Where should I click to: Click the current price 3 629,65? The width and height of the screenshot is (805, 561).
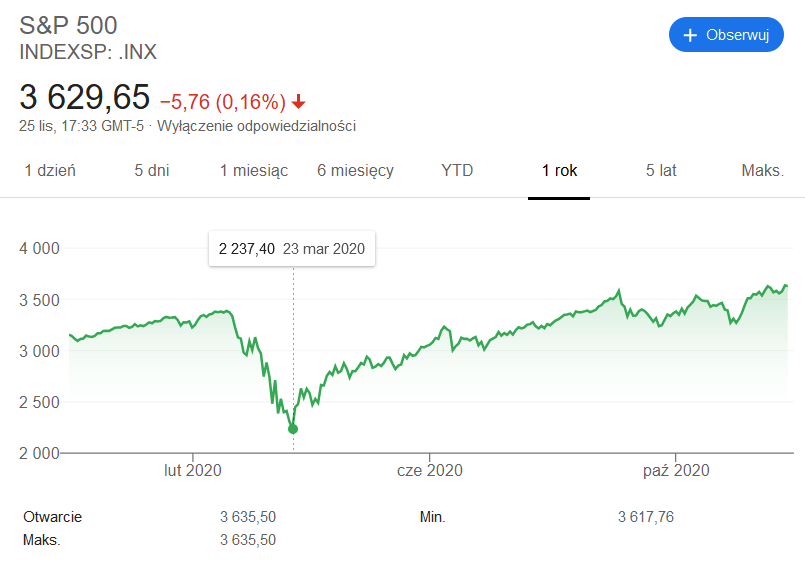[x=85, y=98]
